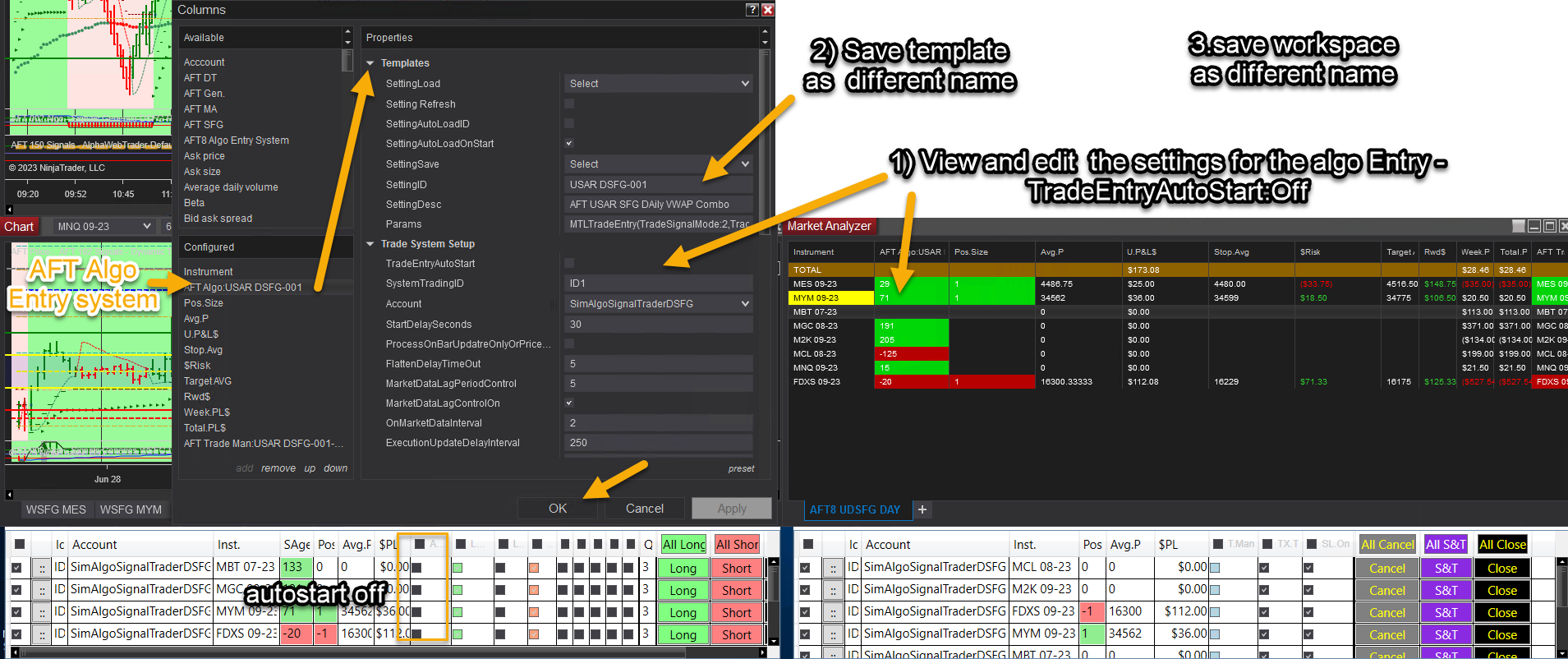The height and width of the screenshot is (659, 1568).
Task: Click Available list scrollbar thumb
Action: (347, 61)
